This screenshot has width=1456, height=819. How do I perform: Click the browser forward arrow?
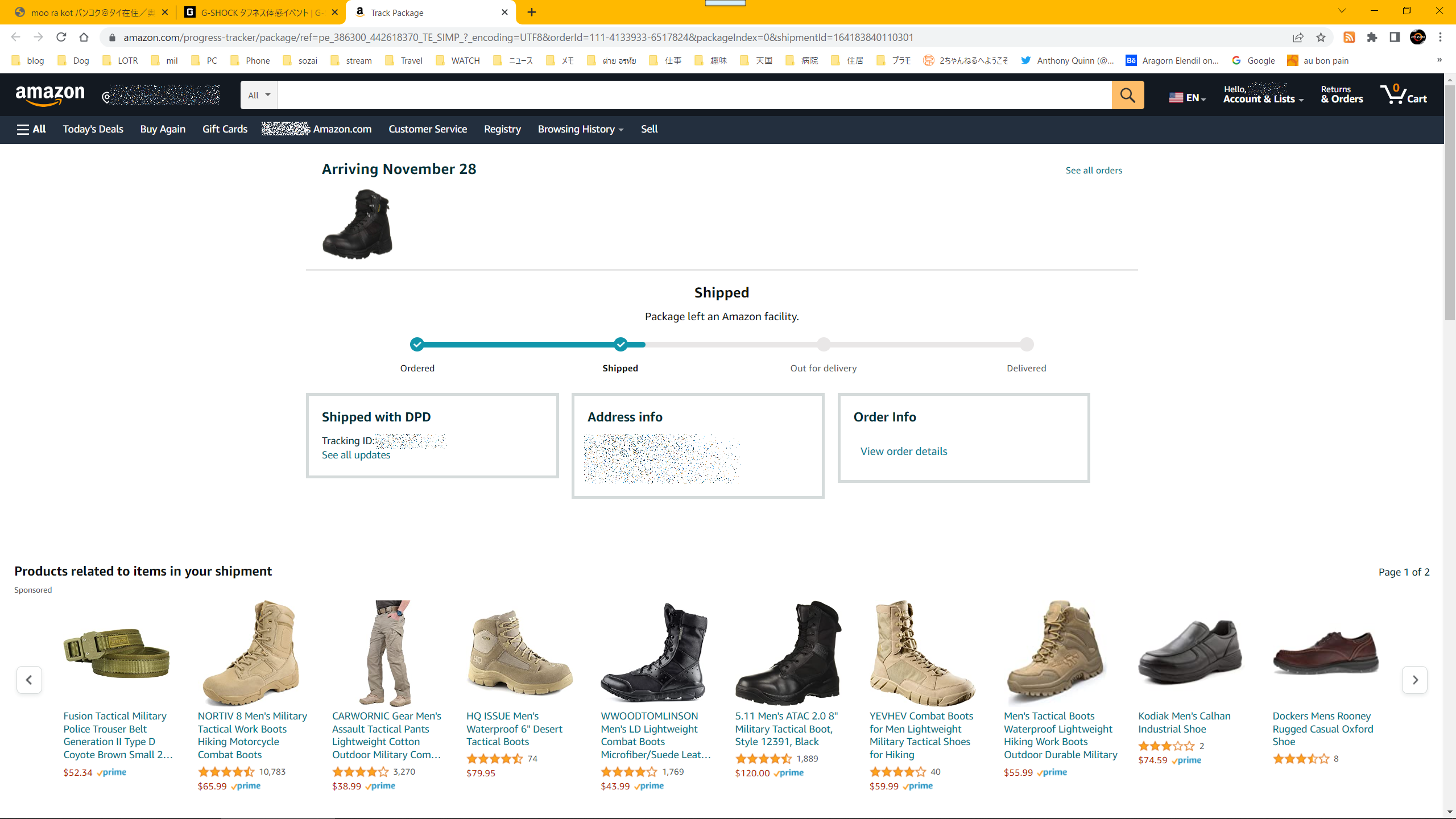[38, 37]
